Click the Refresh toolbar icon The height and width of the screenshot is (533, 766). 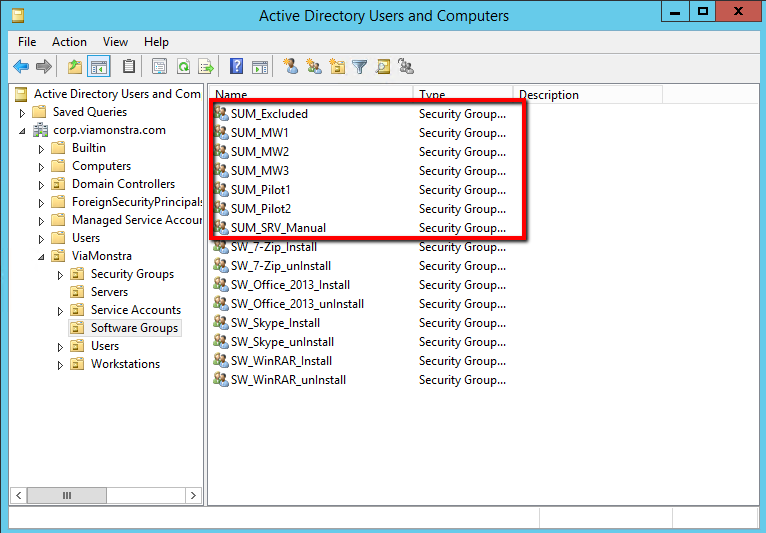pos(183,67)
